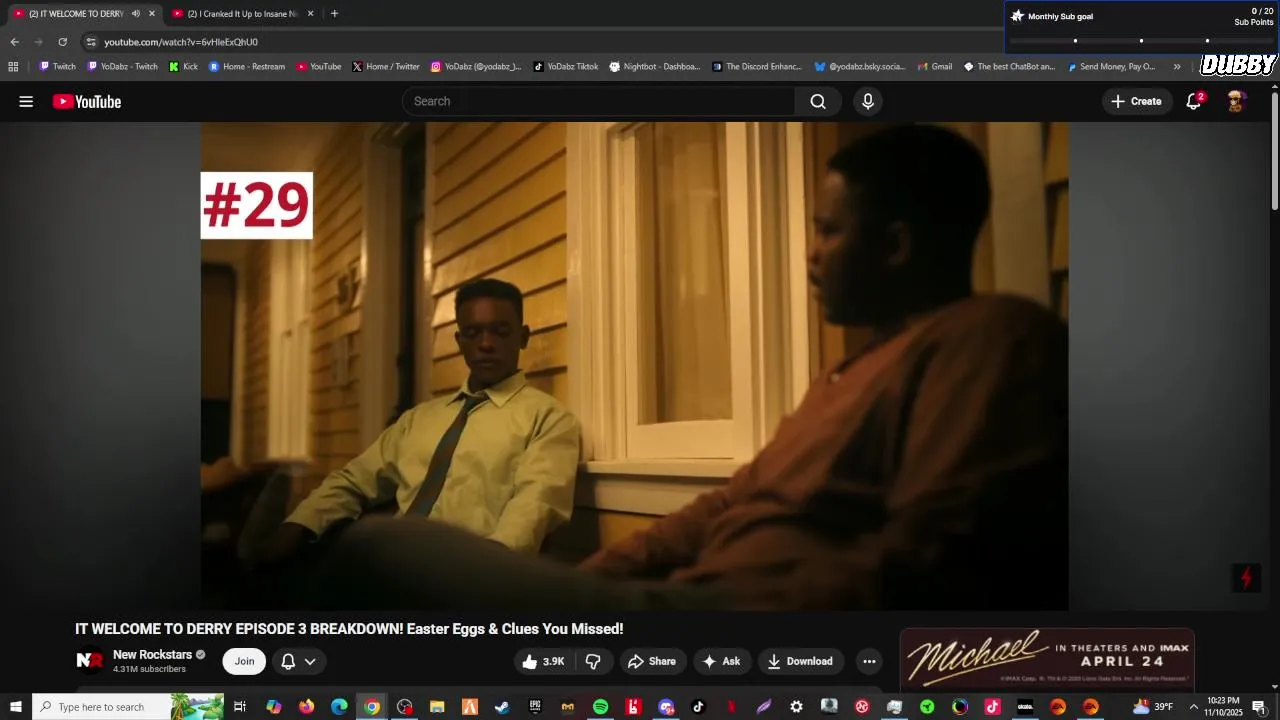Click the Monthly Sub goal progress bar
Image resolution: width=1280 pixels, height=720 pixels.
pyautogui.click(x=1141, y=41)
